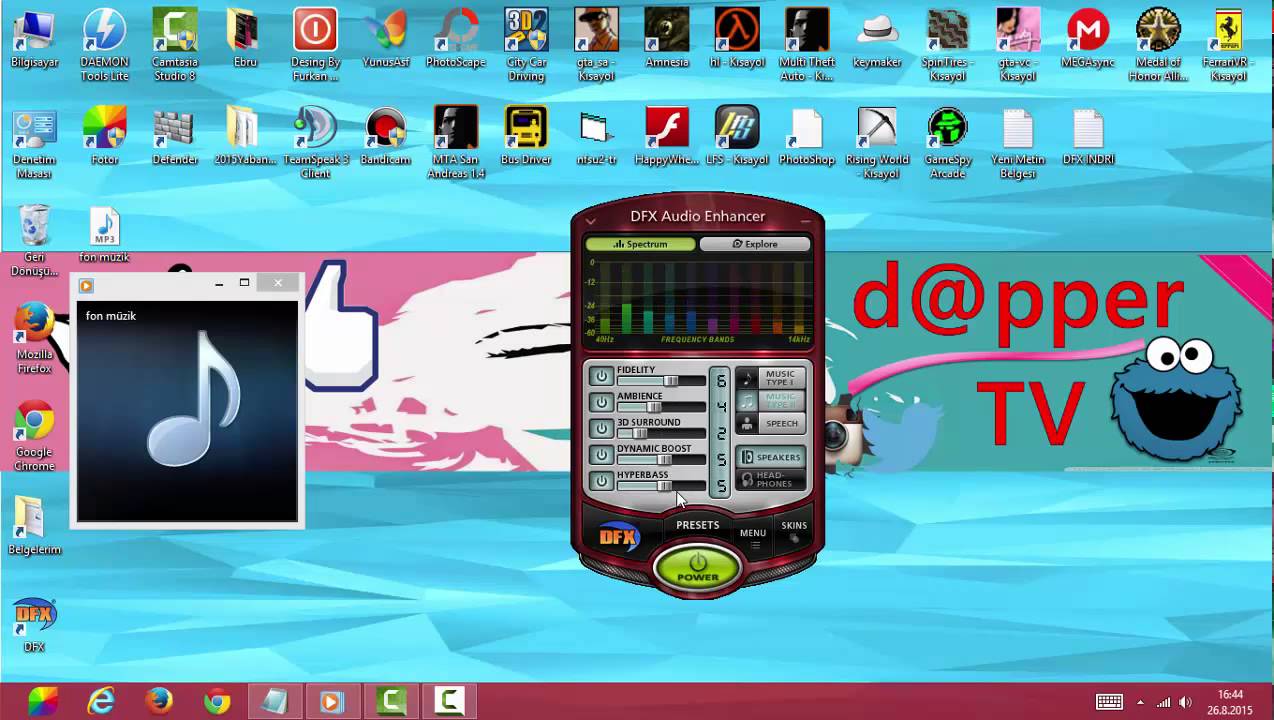Open TeamSpeak 3 Client shortcut
This screenshot has height=720, width=1274.
(316, 144)
